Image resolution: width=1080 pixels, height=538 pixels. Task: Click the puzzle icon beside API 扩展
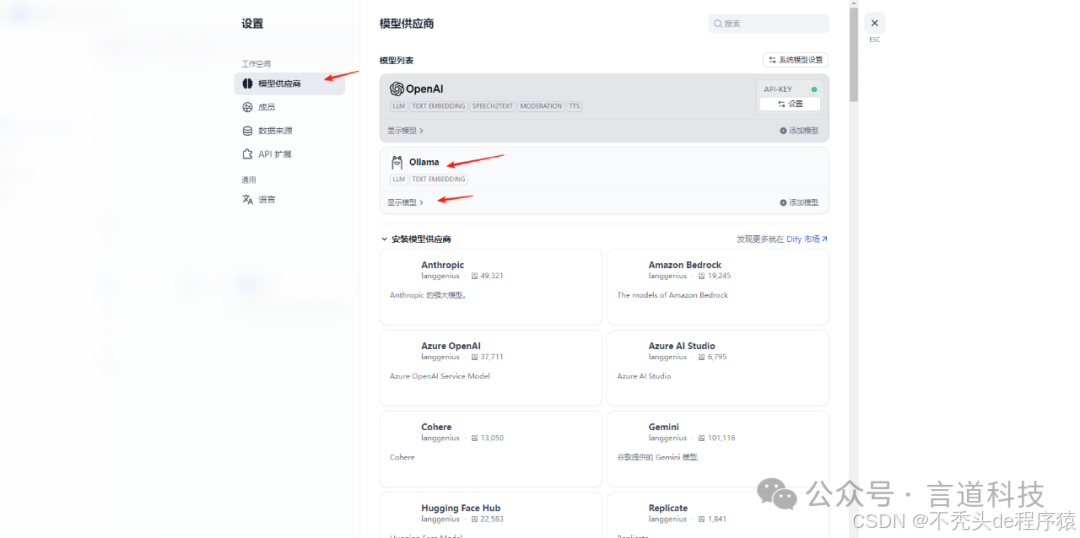(247, 154)
